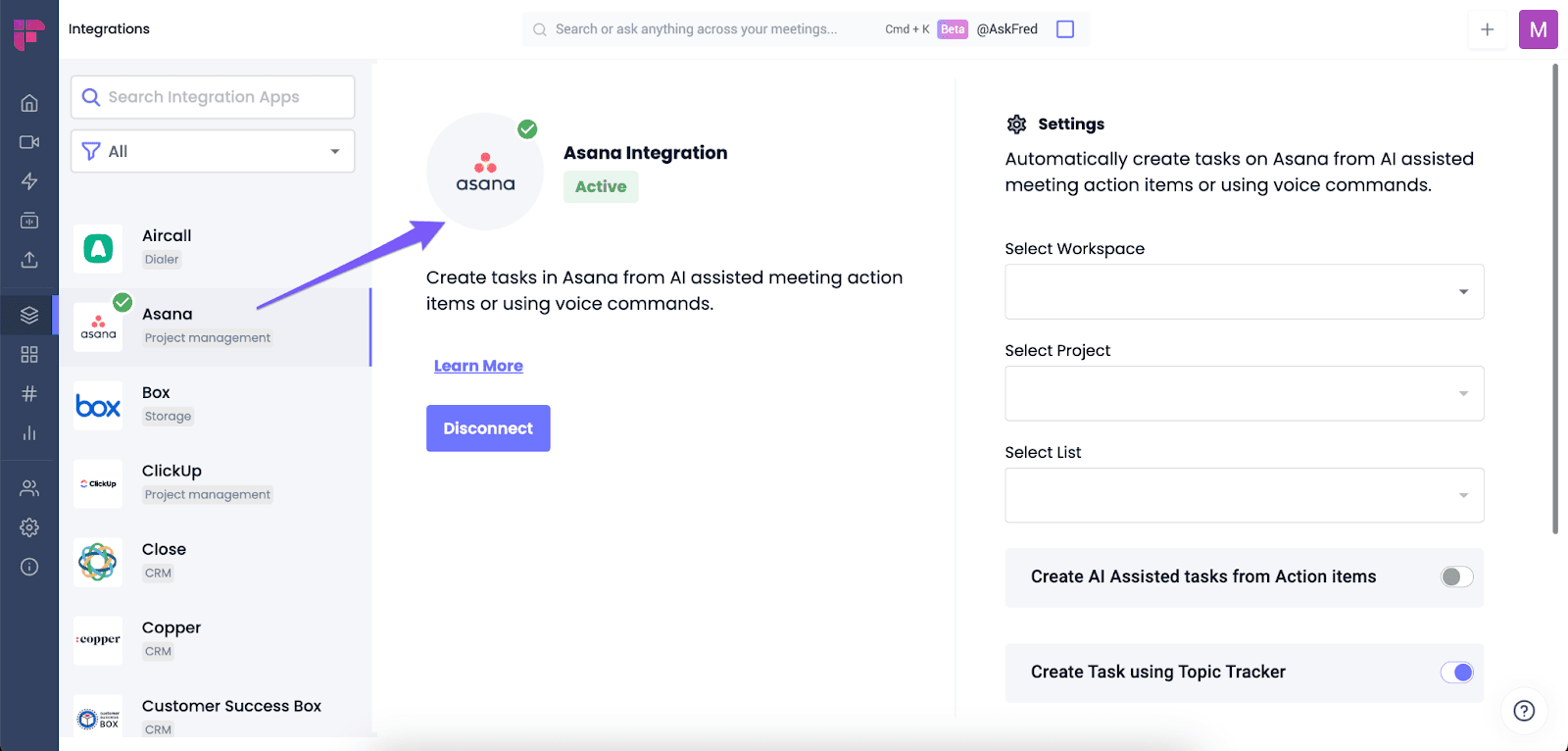This screenshot has width=1568, height=751.
Task: Select Close CRM in the integrations list
Action: (x=216, y=563)
